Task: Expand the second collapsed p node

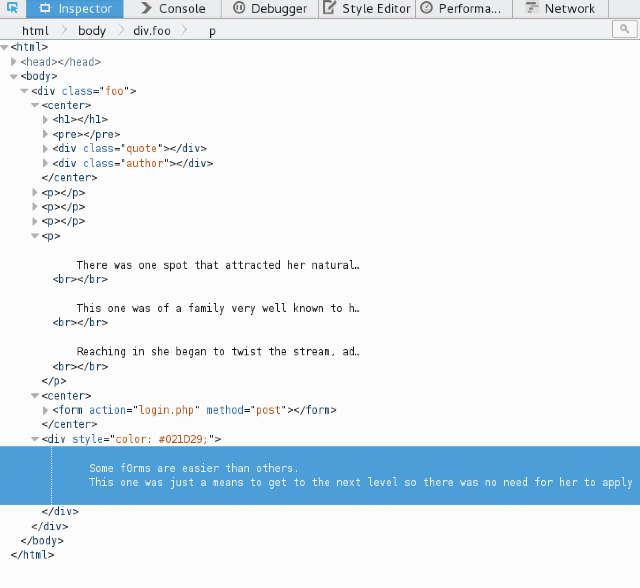Action: (x=35, y=207)
